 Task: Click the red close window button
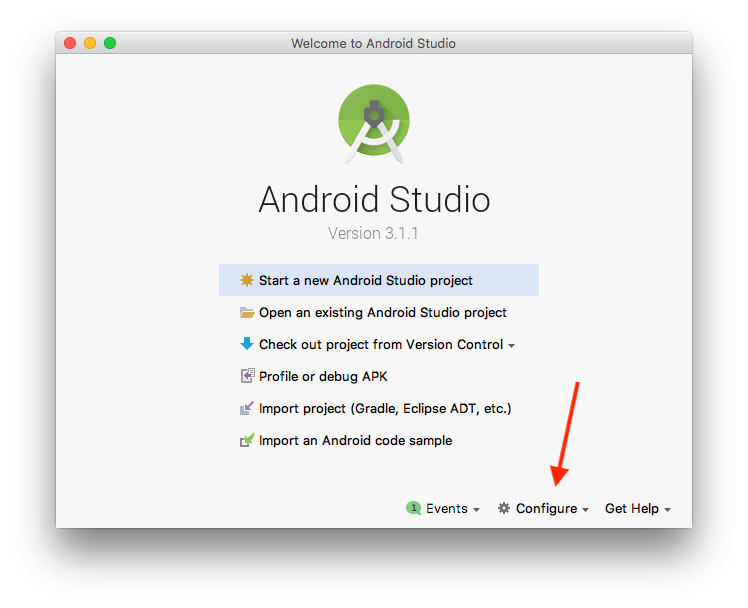click(70, 43)
